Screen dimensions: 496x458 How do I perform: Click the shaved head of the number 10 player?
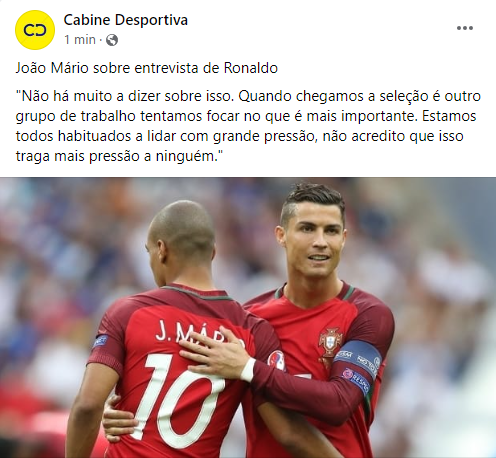tap(182, 227)
